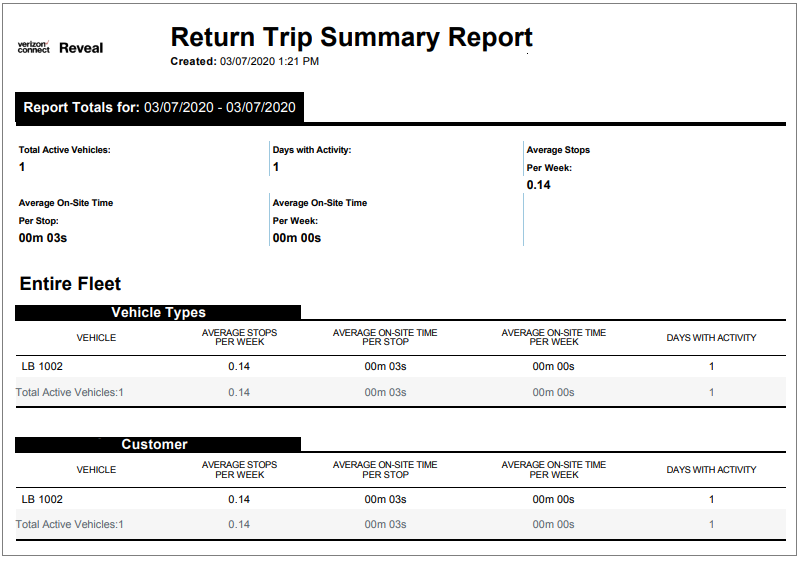Screen dimensions: 803x564
Task: Click the report Created date text
Action: pyautogui.click(x=245, y=62)
